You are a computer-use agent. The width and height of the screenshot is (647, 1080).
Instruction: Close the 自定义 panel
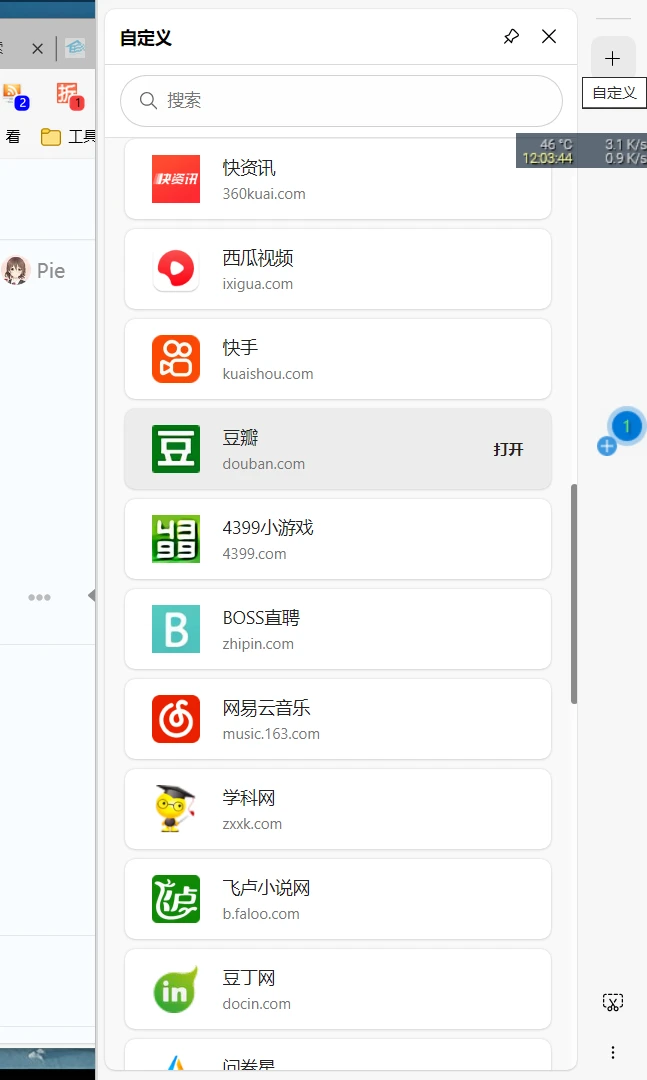coord(549,37)
